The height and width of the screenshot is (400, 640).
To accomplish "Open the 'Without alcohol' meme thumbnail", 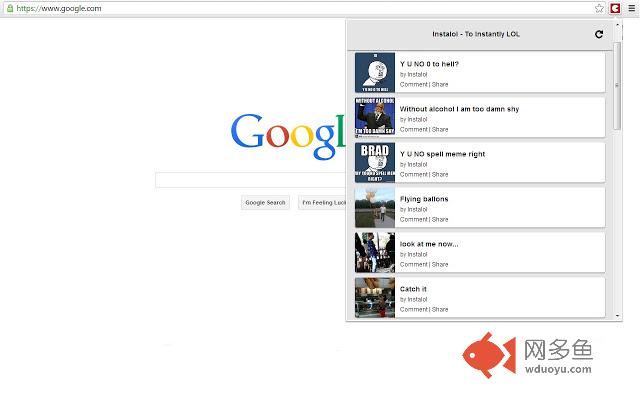I will (x=375, y=117).
